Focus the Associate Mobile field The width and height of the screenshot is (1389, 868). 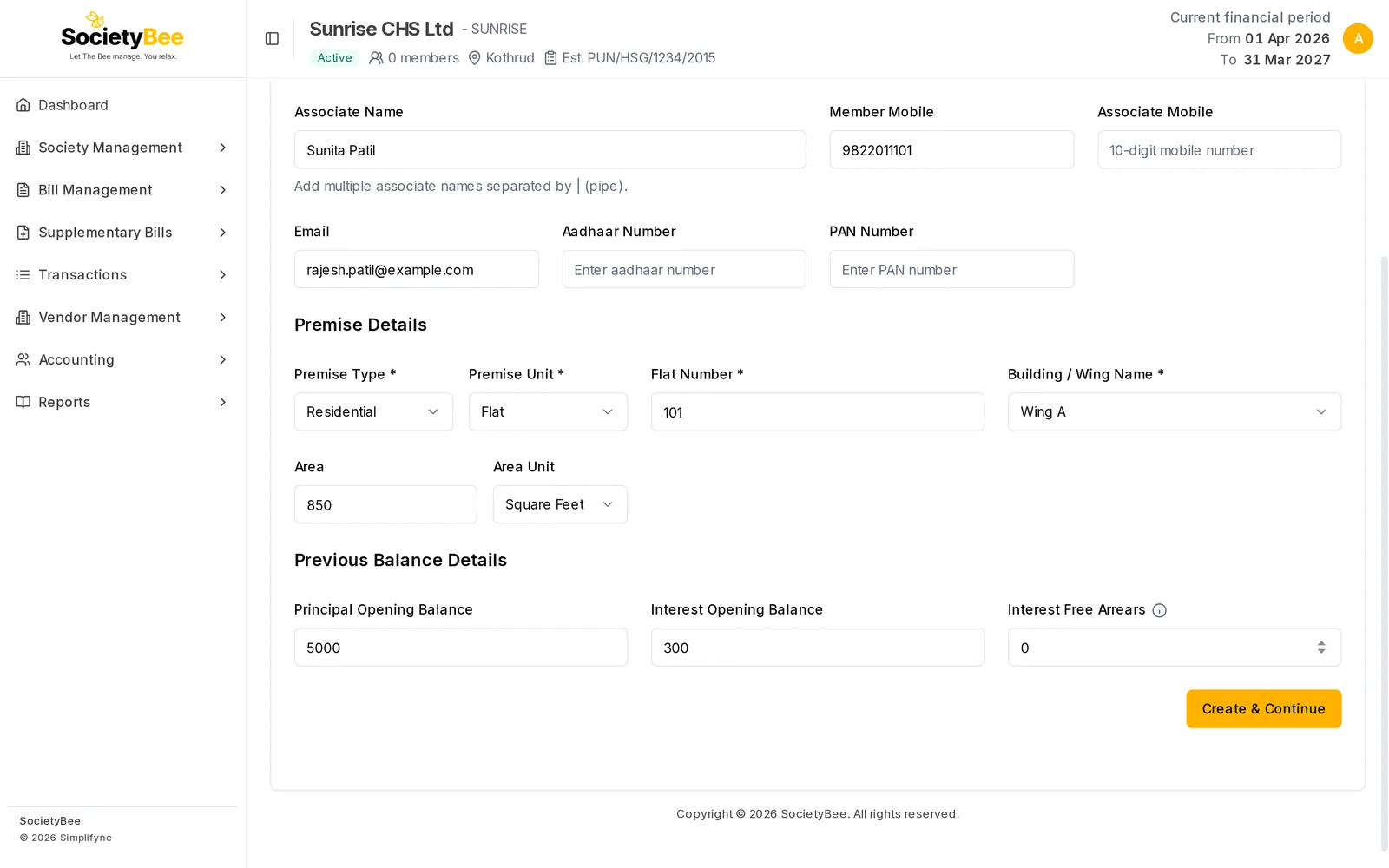tap(1219, 150)
